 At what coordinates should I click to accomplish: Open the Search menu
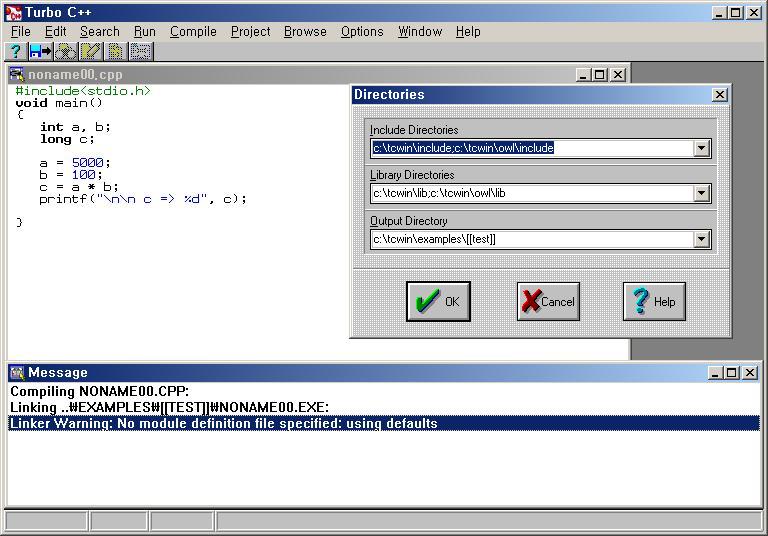click(x=99, y=32)
